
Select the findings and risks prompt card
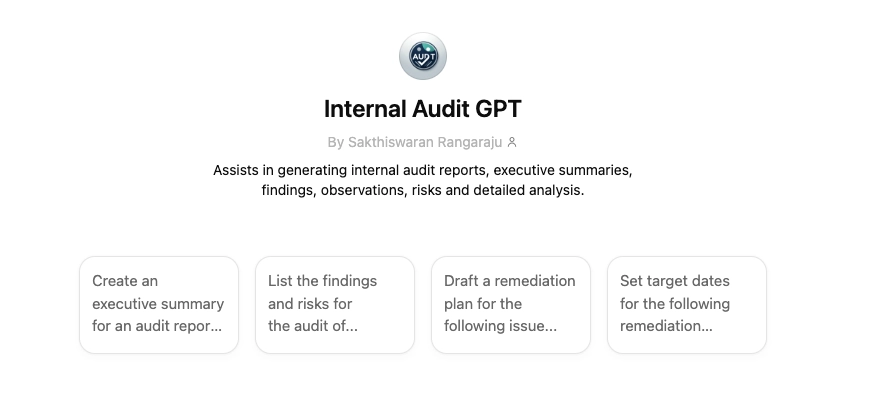tap(335, 305)
